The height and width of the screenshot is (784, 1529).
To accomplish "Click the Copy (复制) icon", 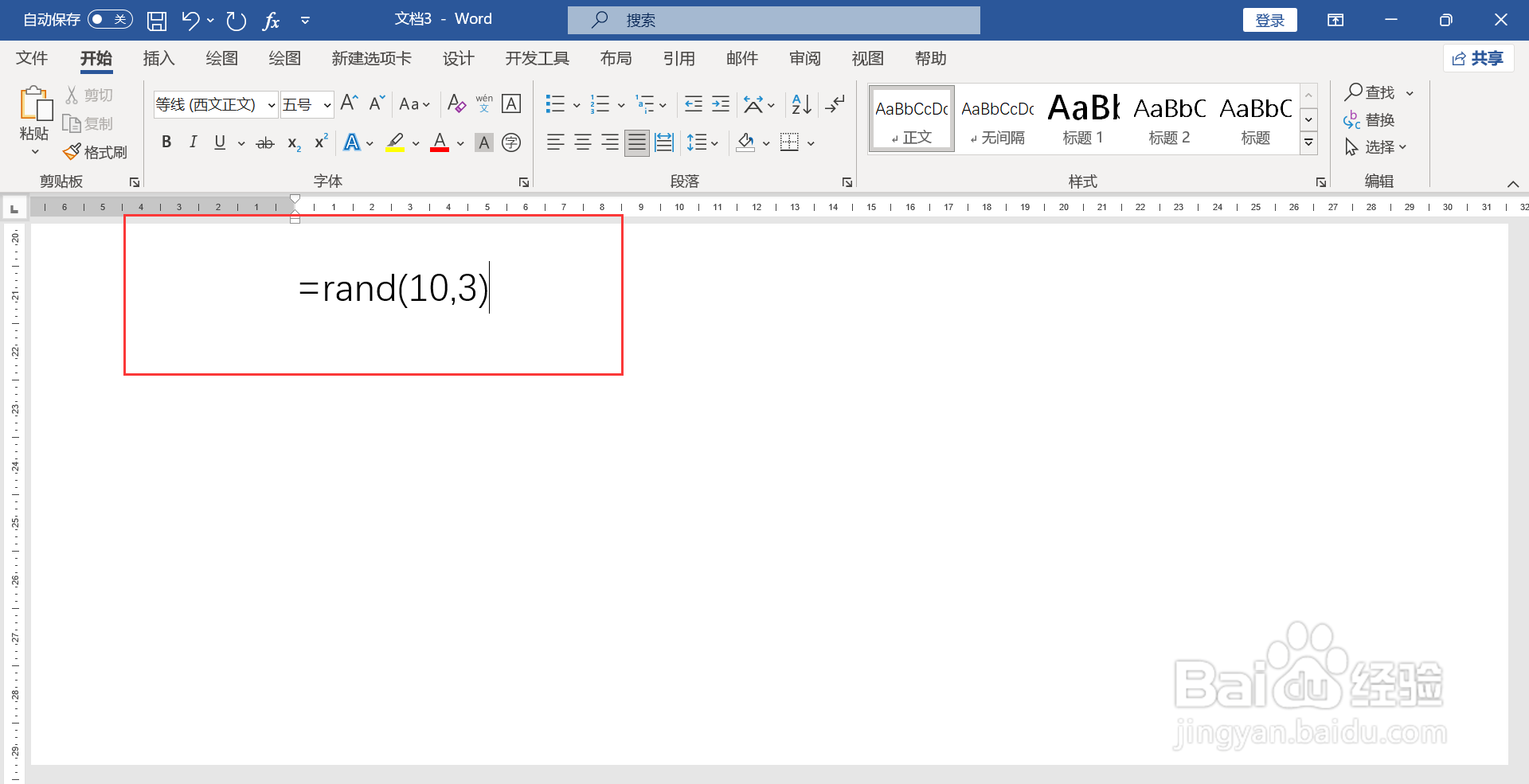I will point(72,123).
